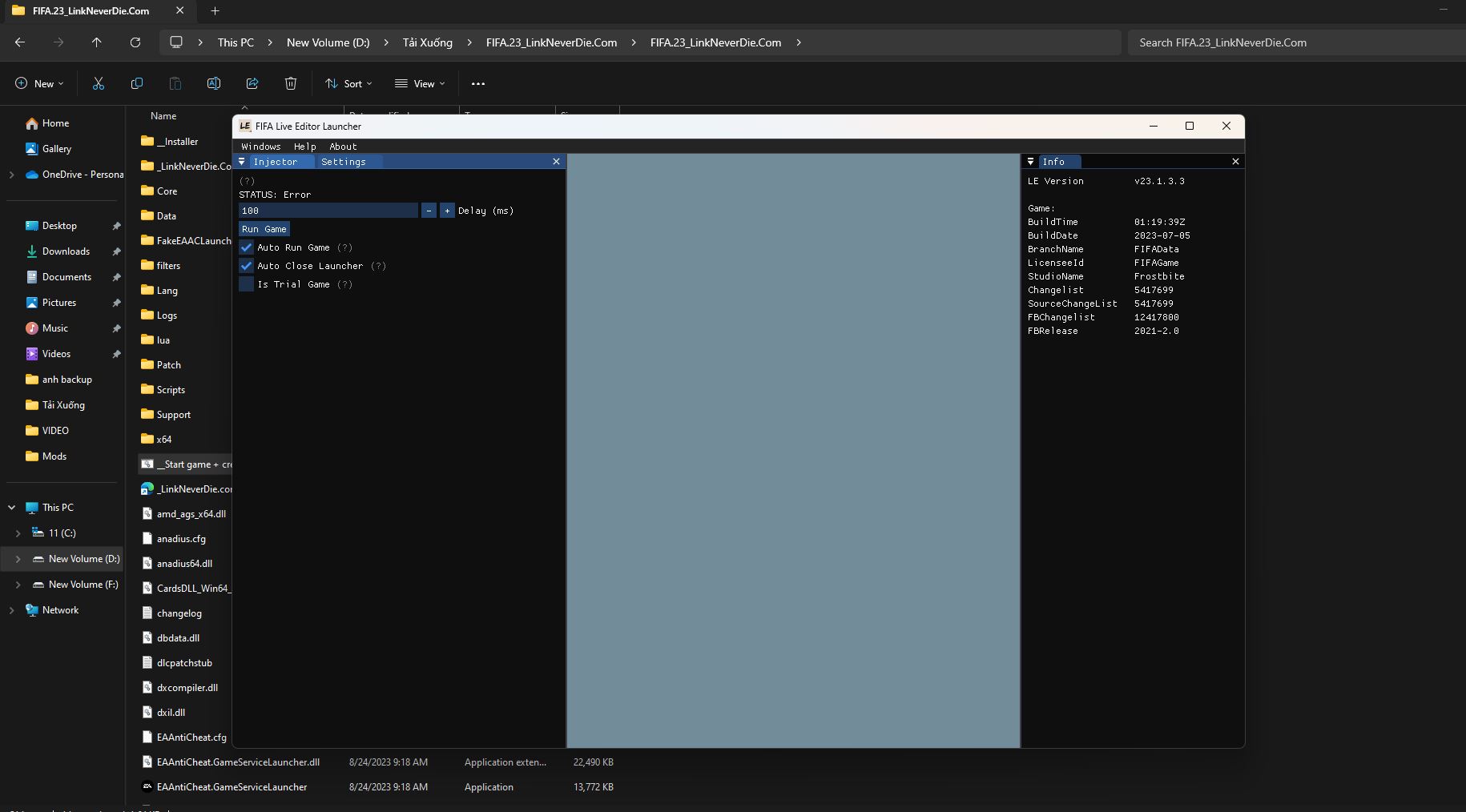Click the Delete trash icon in Explorer
Screen dimensions: 1466x812
(x=291, y=83)
